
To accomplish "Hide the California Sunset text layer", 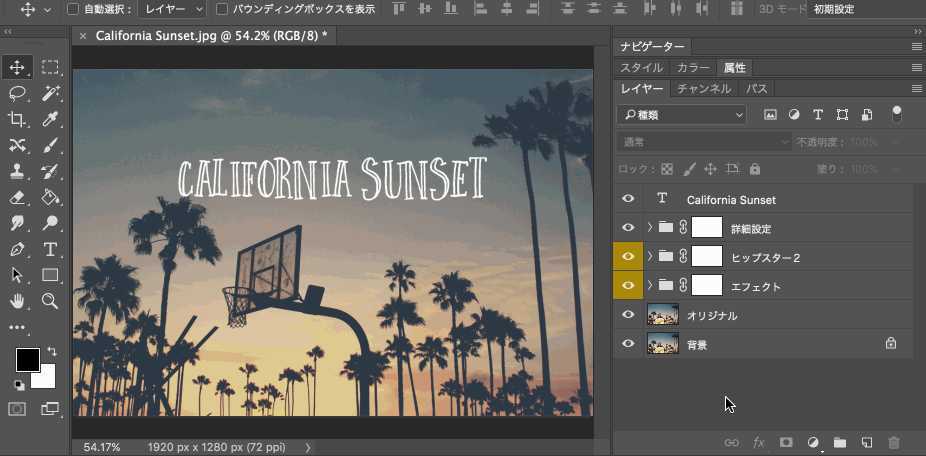I will (628, 199).
